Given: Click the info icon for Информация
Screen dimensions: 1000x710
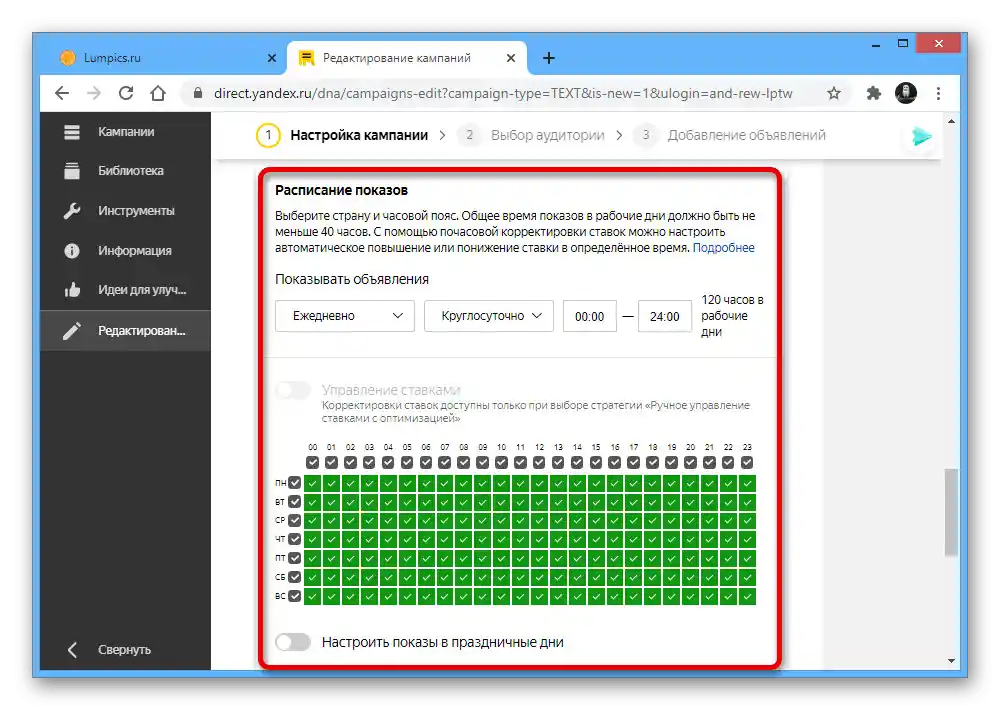Looking at the screenshot, I should [72, 251].
